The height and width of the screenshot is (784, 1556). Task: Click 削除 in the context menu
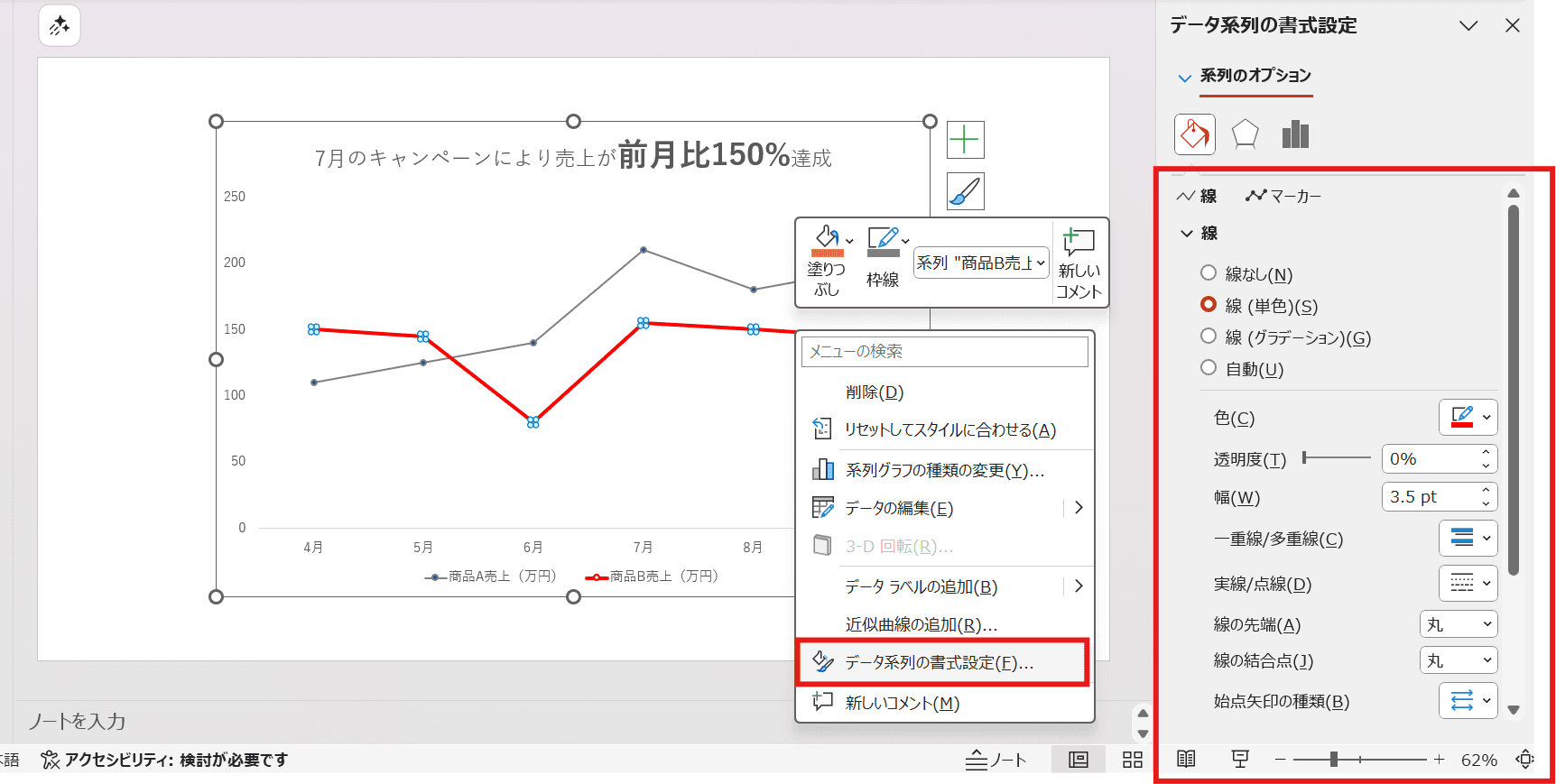875,392
